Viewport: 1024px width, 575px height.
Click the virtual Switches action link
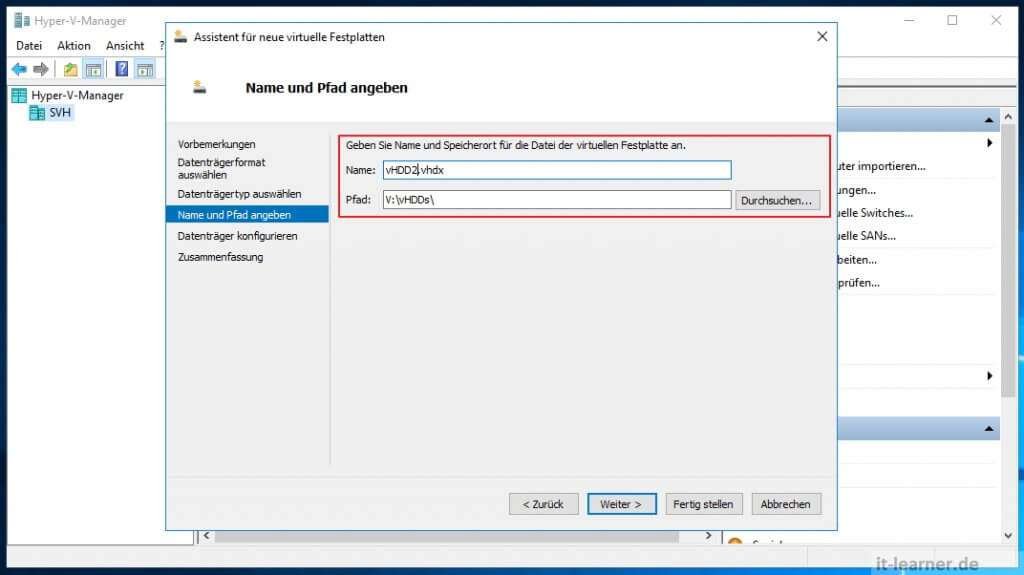(875, 213)
